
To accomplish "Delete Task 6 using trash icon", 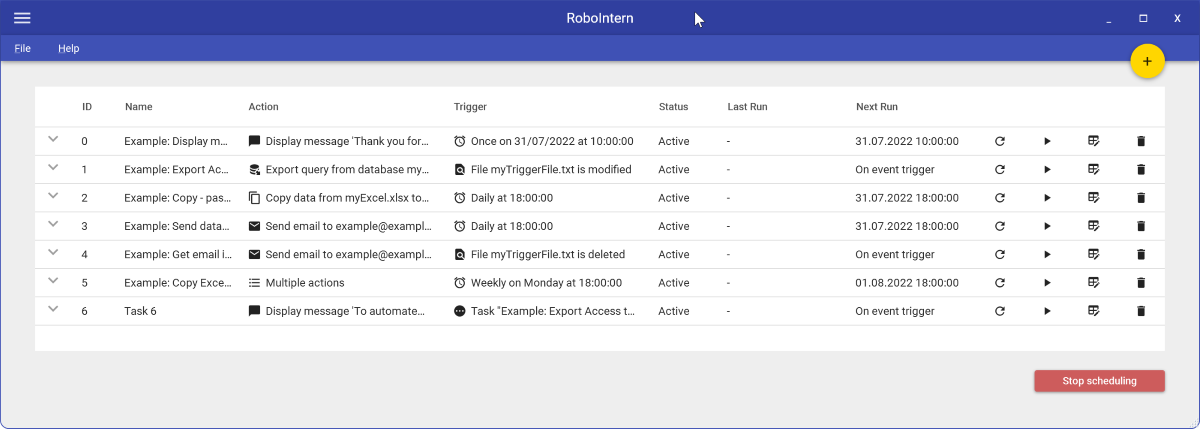I will pyautogui.click(x=1141, y=311).
